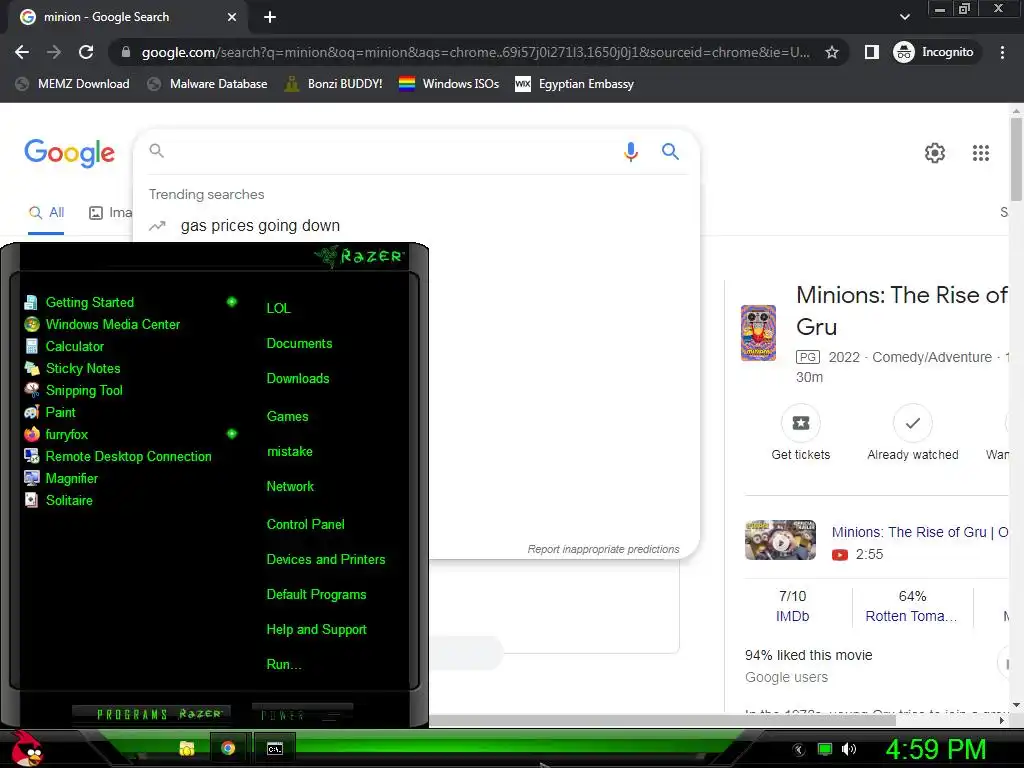Open Devices and Printers
This screenshot has width=1024, height=768.
pyautogui.click(x=326, y=560)
